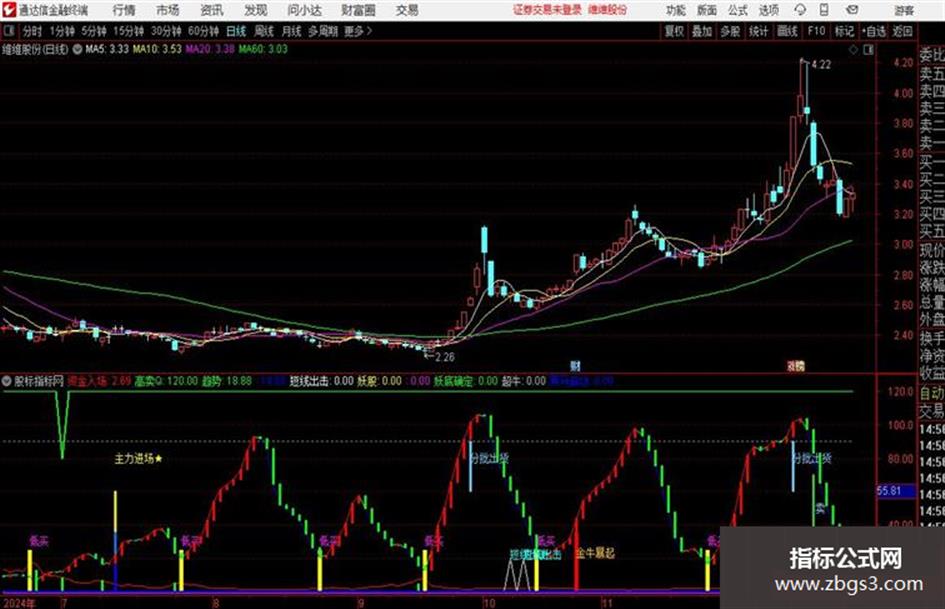Expand the 更多 periods menu
Viewport: 945px width, 609px height.
click(358, 31)
